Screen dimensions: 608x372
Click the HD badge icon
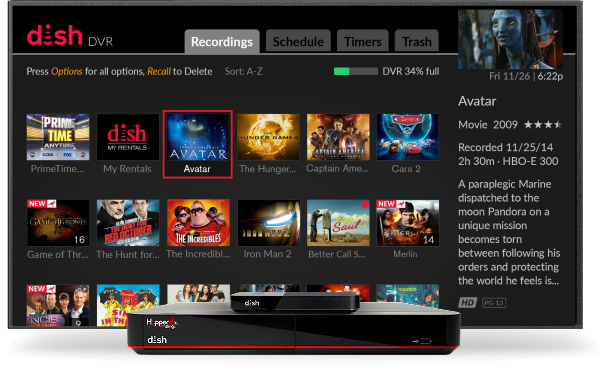tap(468, 303)
